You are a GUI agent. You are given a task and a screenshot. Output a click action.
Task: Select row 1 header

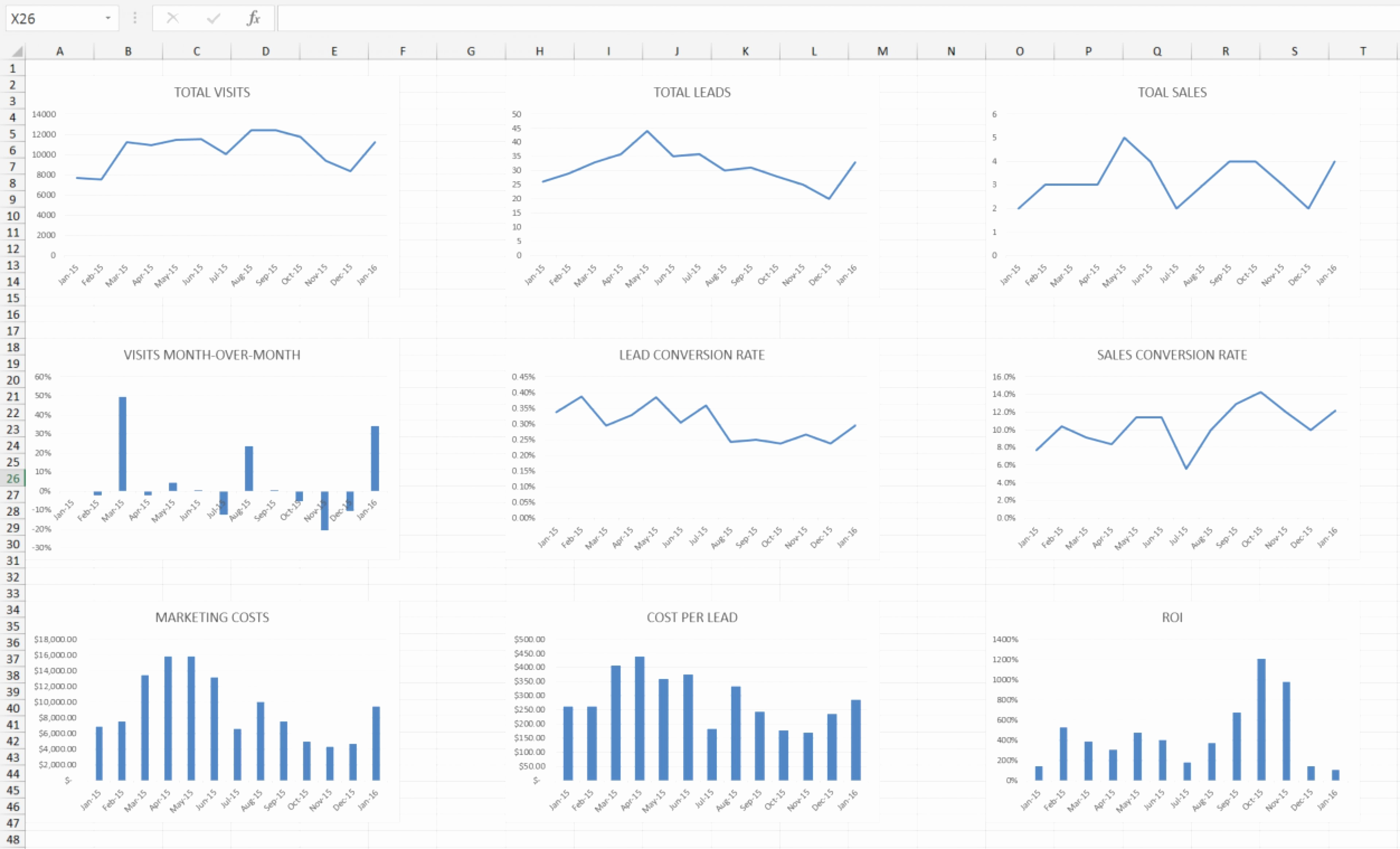[x=12, y=68]
